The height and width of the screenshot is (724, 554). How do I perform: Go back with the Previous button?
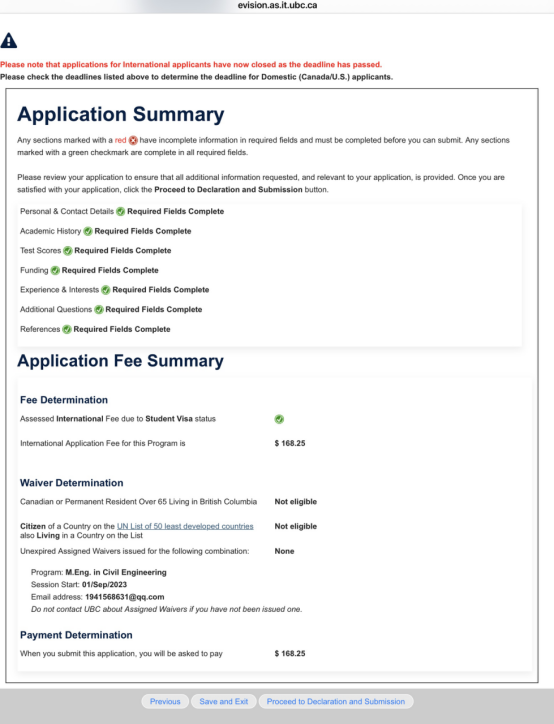pos(165,701)
